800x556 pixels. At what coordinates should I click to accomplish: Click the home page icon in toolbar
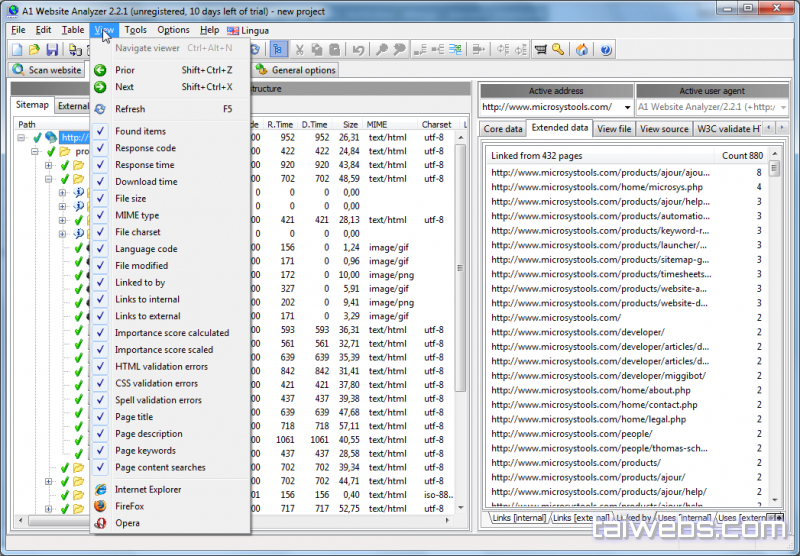(582, 50)
